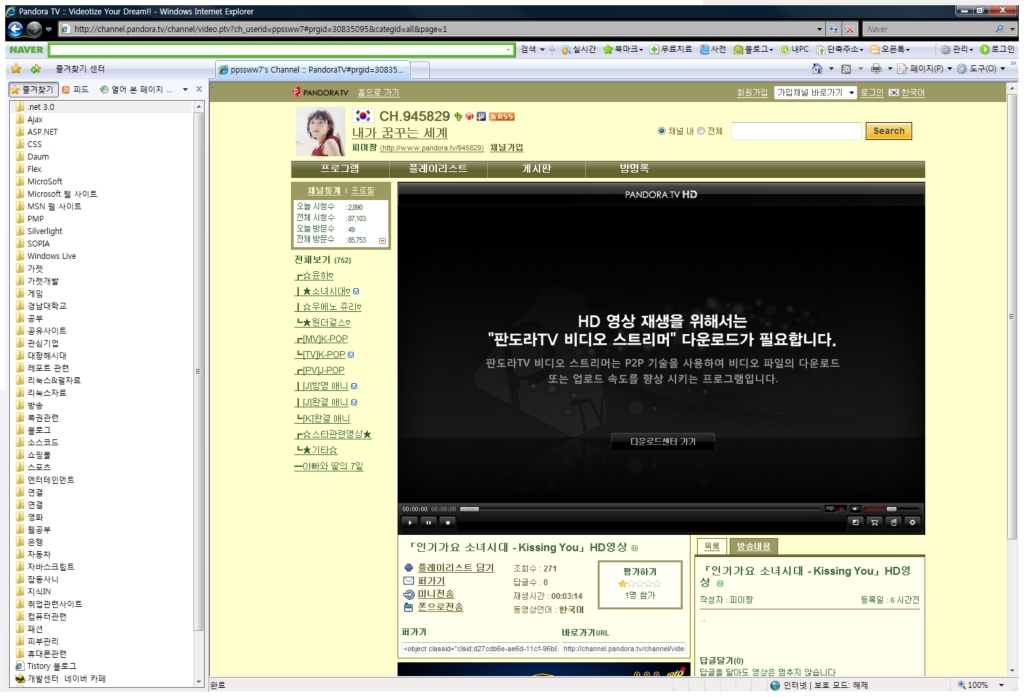Open the 검색 dropdown on the Naver toolbar
Viewport: 1024px width, 697px height.
[x=542, y=50]
